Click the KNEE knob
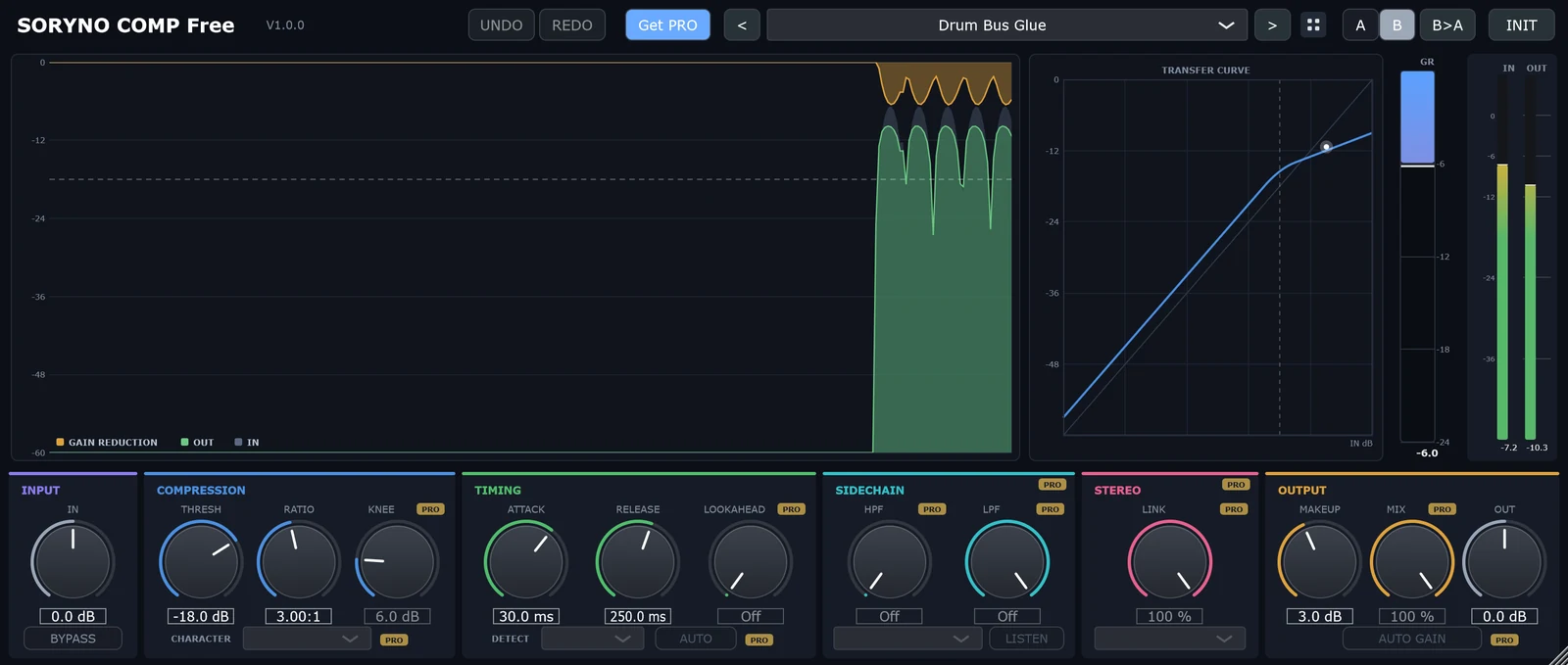This screenshot has height=665, width=1568. (397, 560)
